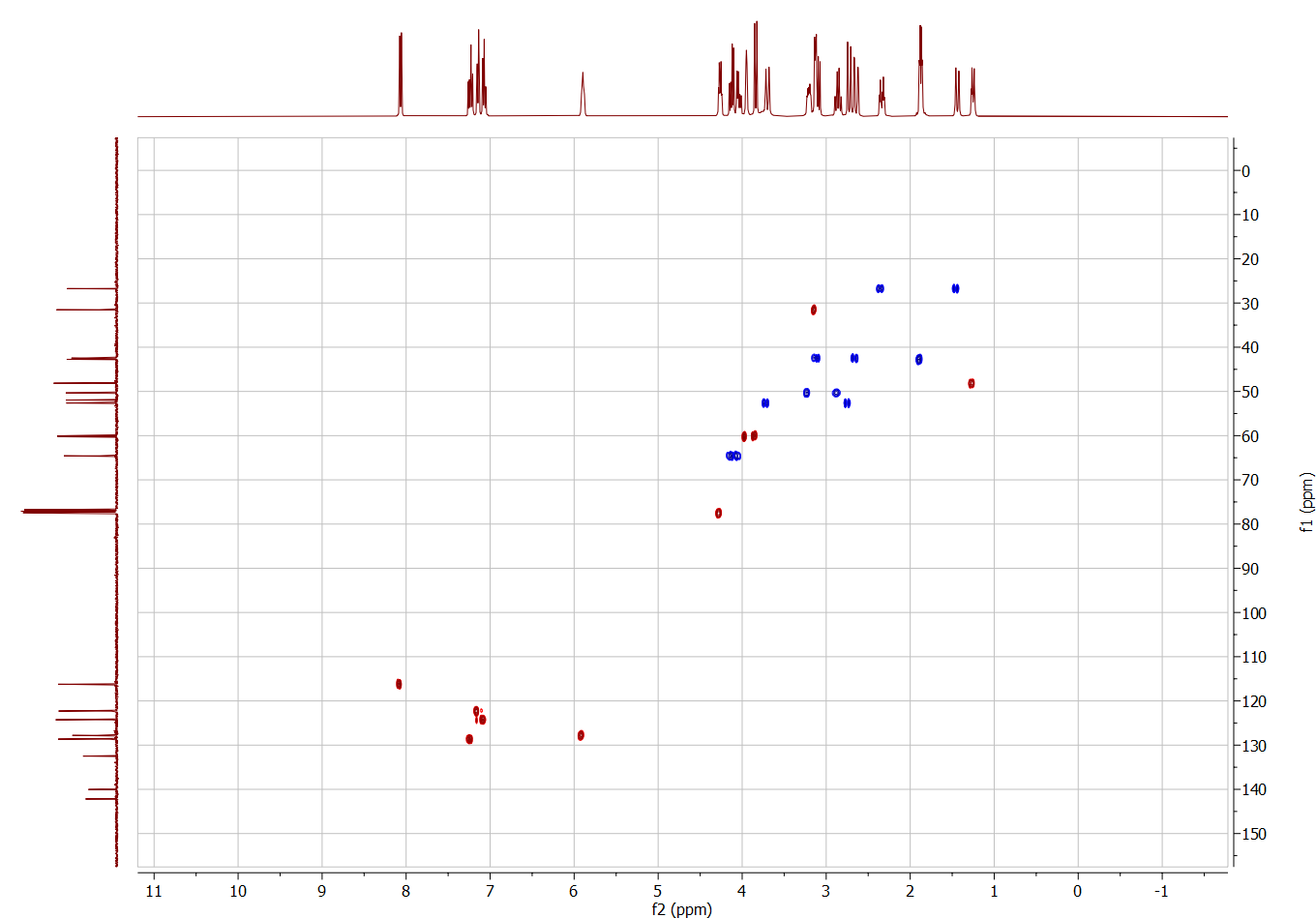Click the red peak at 4.3 ppm, 77 ppm
1316x918 pixels.
718,513
